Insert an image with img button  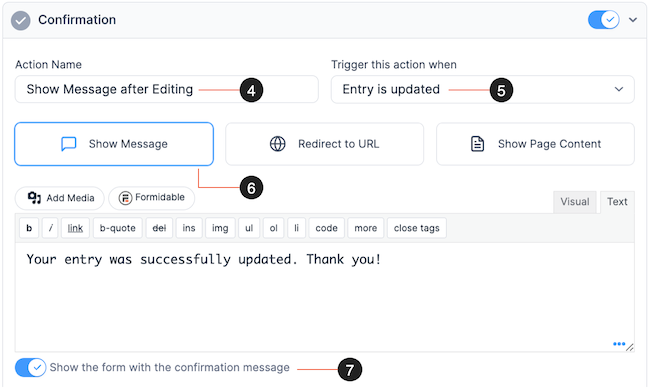pyautogui.click(x=220, y=228)
